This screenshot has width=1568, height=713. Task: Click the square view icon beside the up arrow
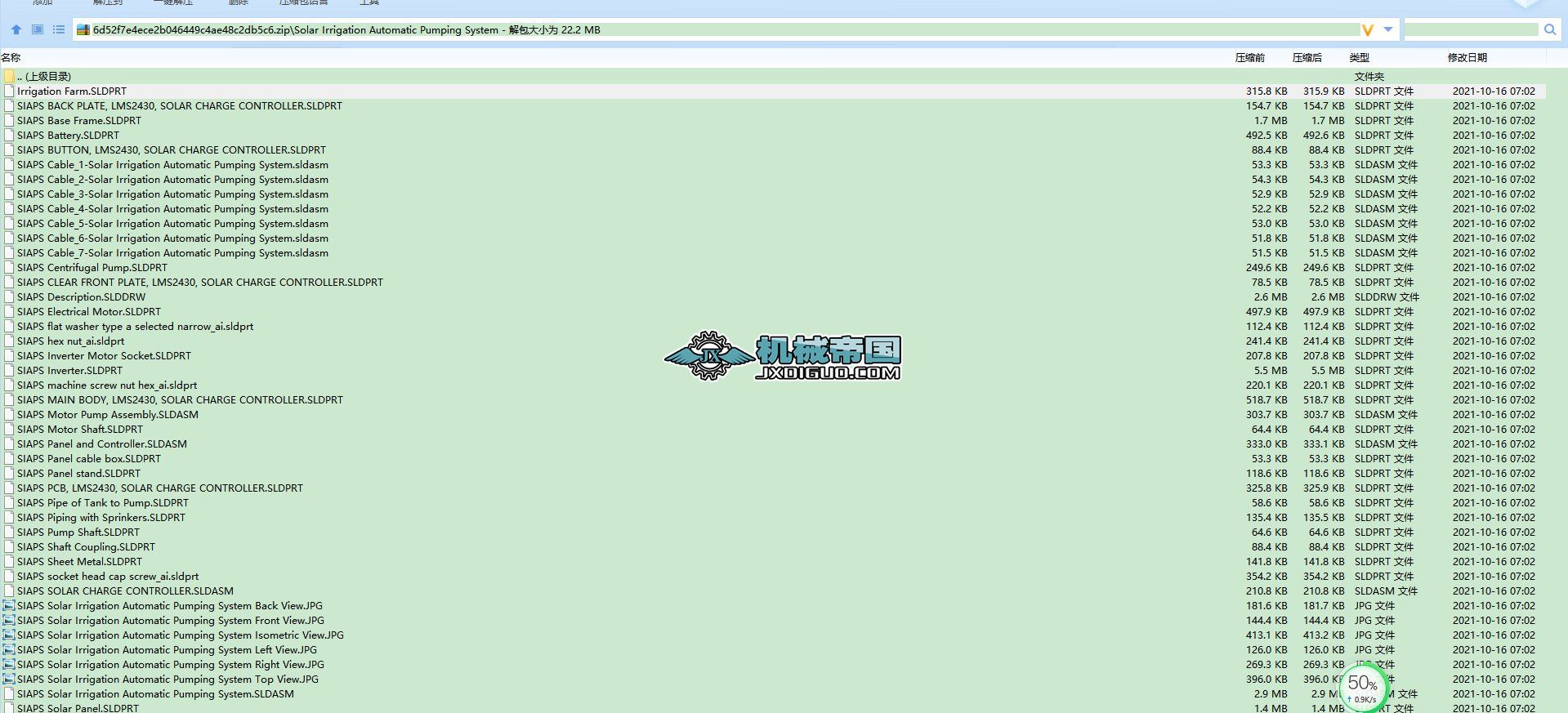click(38, 29)
